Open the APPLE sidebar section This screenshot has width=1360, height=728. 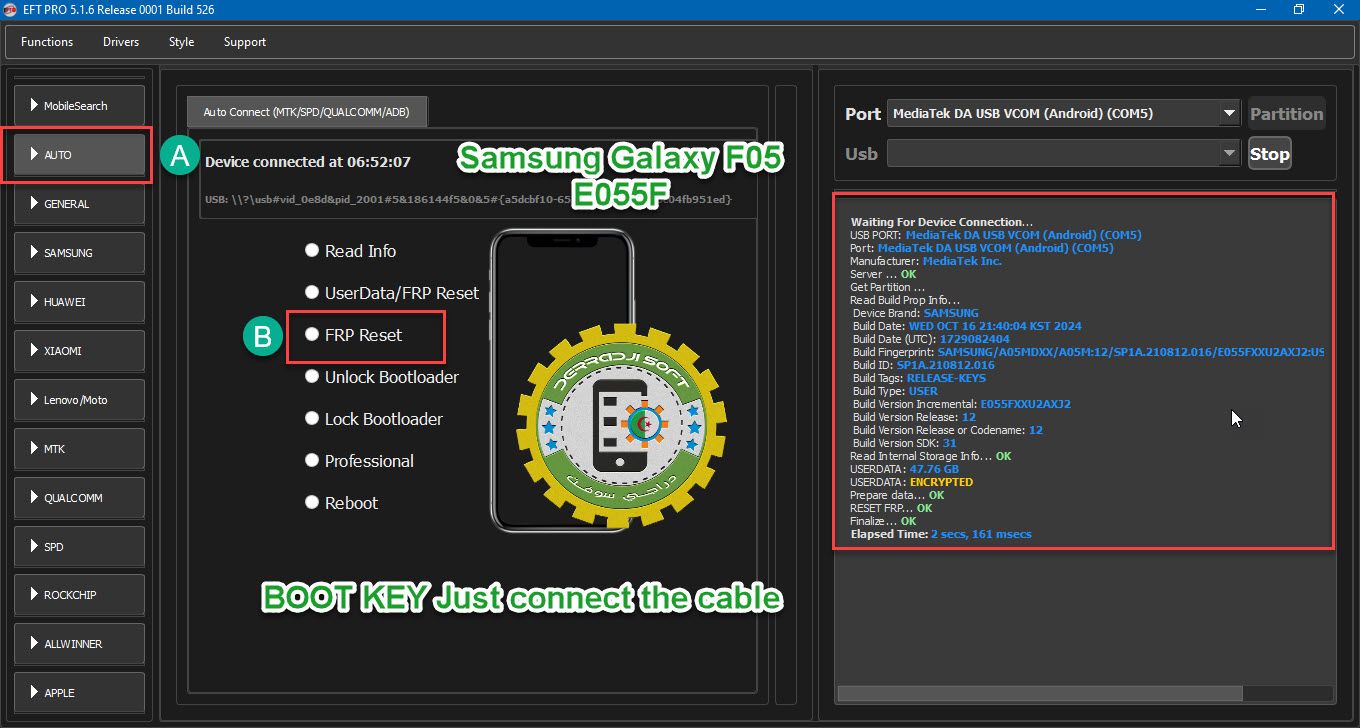point(80,693)
